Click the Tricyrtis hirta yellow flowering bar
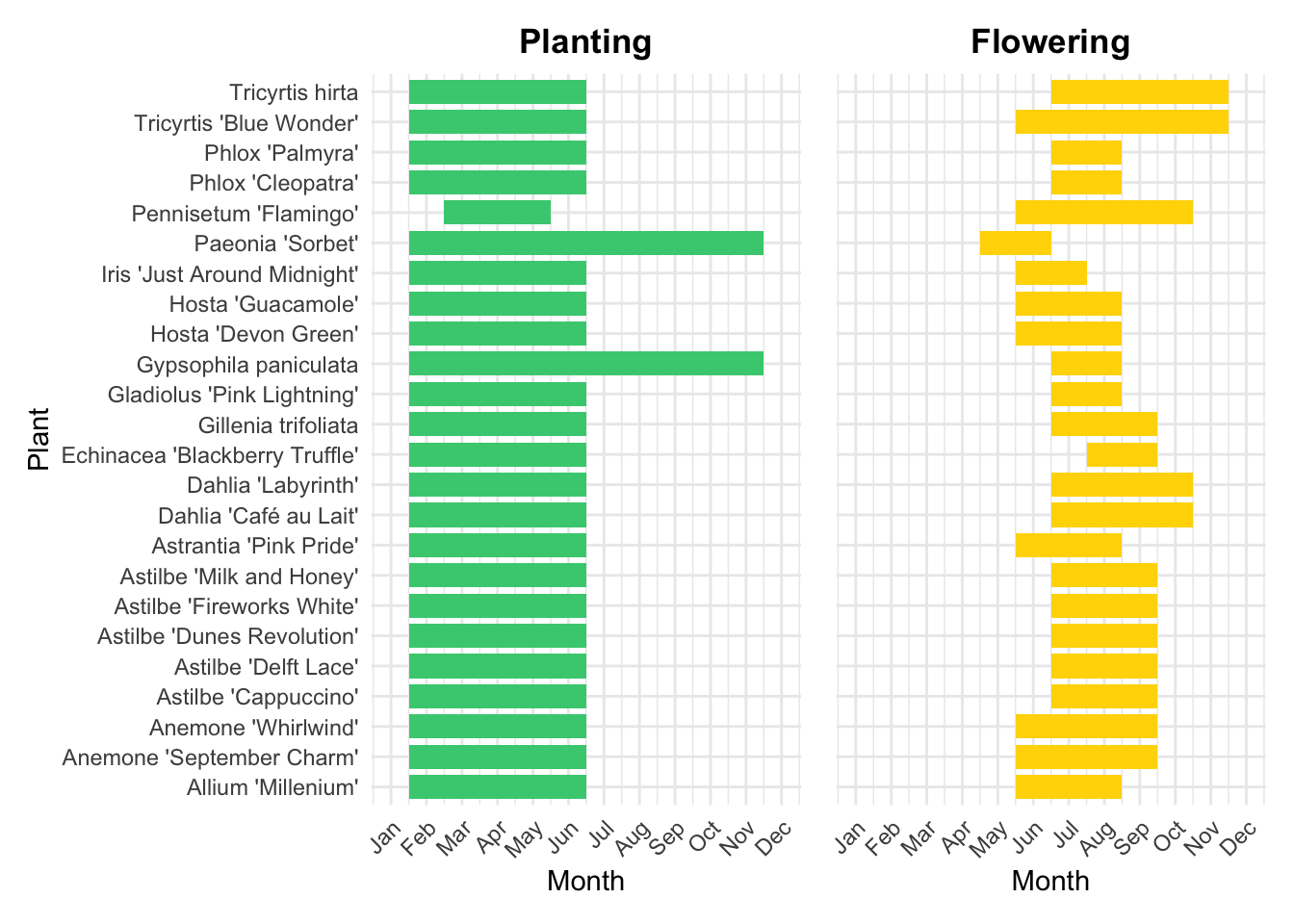The image size is (1294, 924). 1139,92
